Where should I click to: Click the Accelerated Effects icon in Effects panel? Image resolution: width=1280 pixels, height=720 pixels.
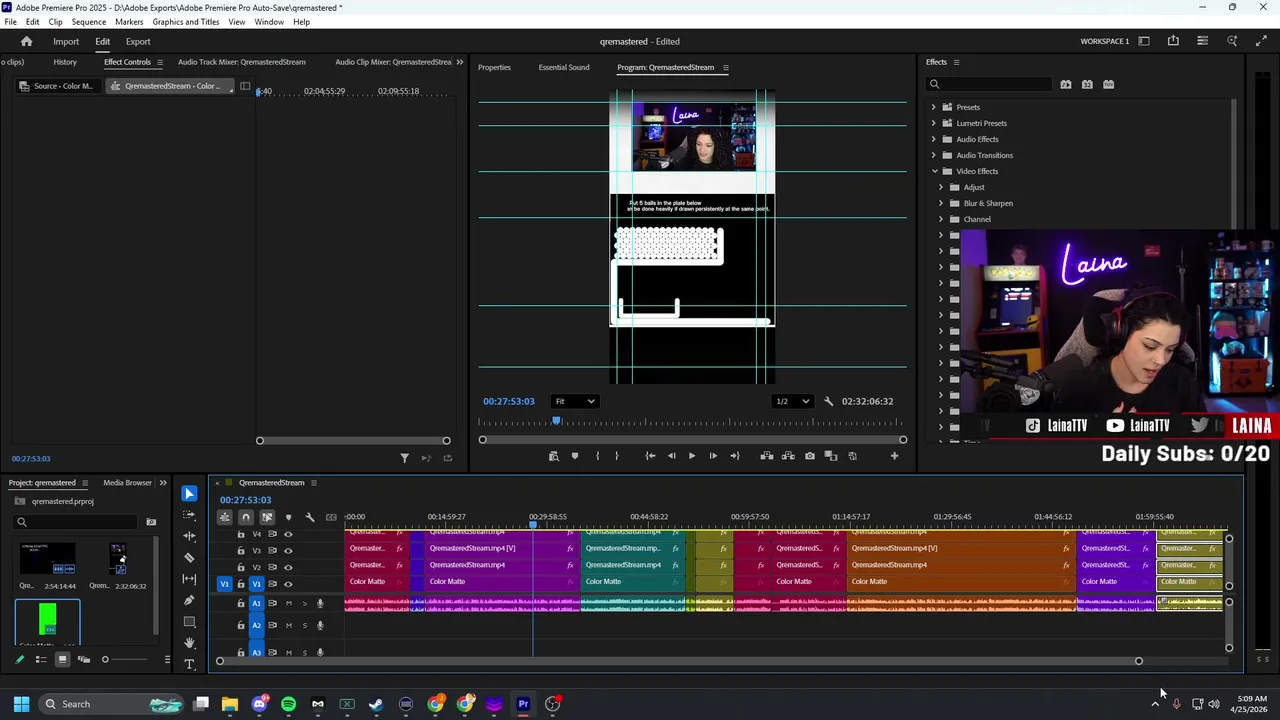click(x=1066, y=84)
